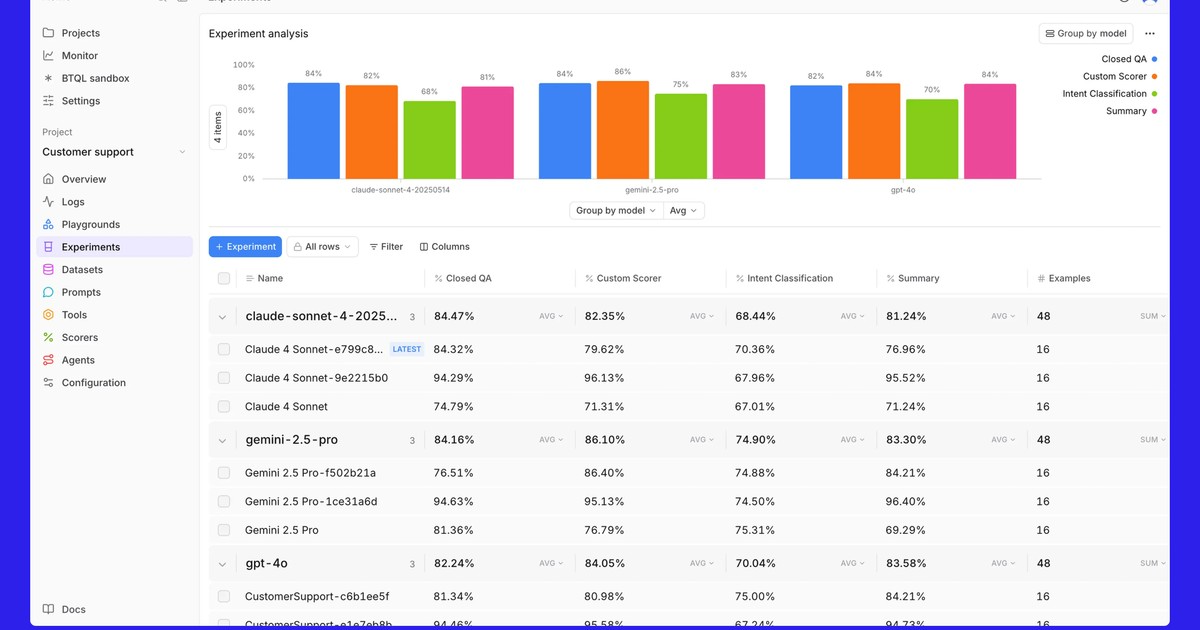Open Group by model dropdown below chart
The image size is (1200, 630).
coord(616,211)
